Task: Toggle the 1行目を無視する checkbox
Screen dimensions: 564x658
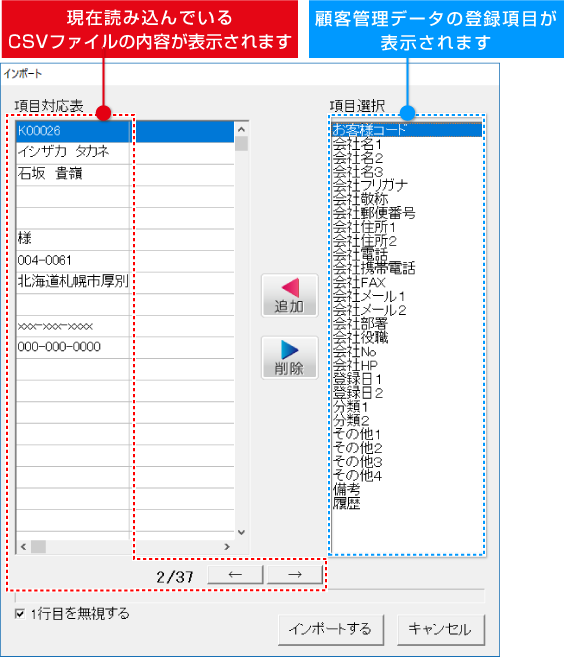Action: (x=20, y=614)
